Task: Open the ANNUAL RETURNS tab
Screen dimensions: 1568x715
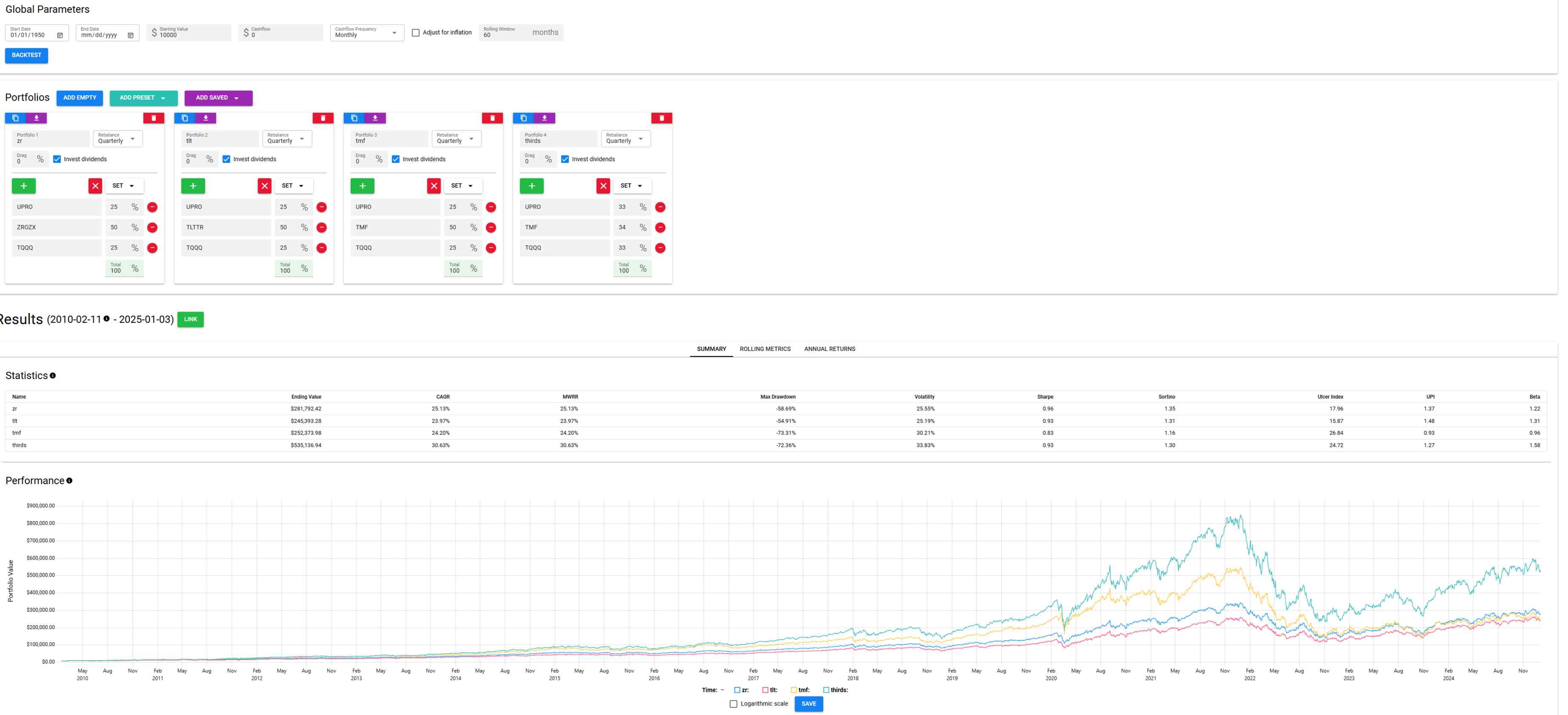Action: (829, 349)
